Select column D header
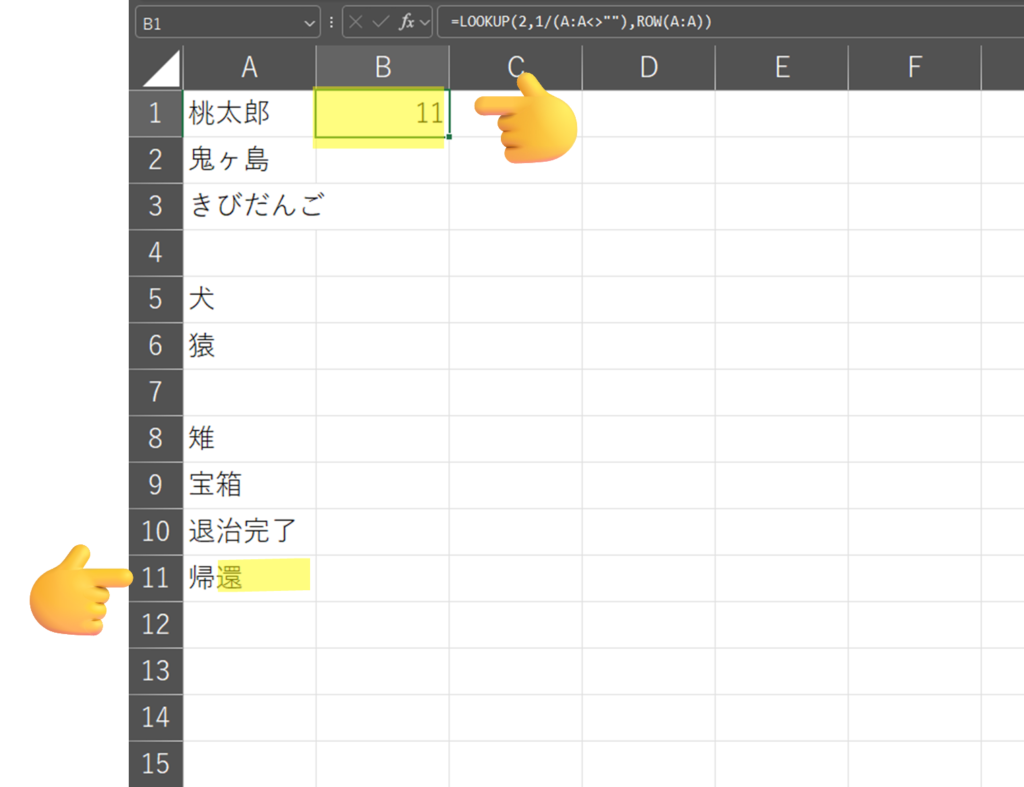The height and width of the screenshot is (787, 1024). point(648,67)
